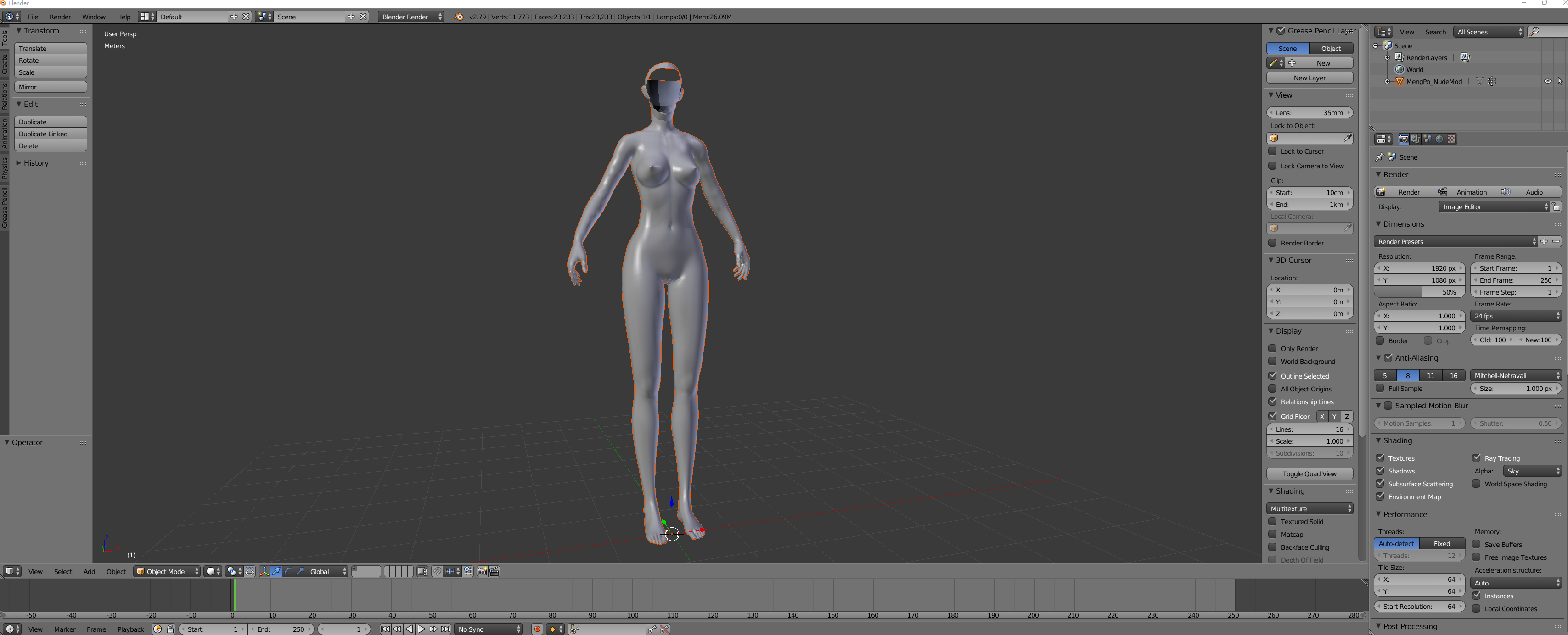Viewport: 1568px width, 635px height.
Task: Disable Ray Tracing checkbox
Action: (x=1476, y=458)
